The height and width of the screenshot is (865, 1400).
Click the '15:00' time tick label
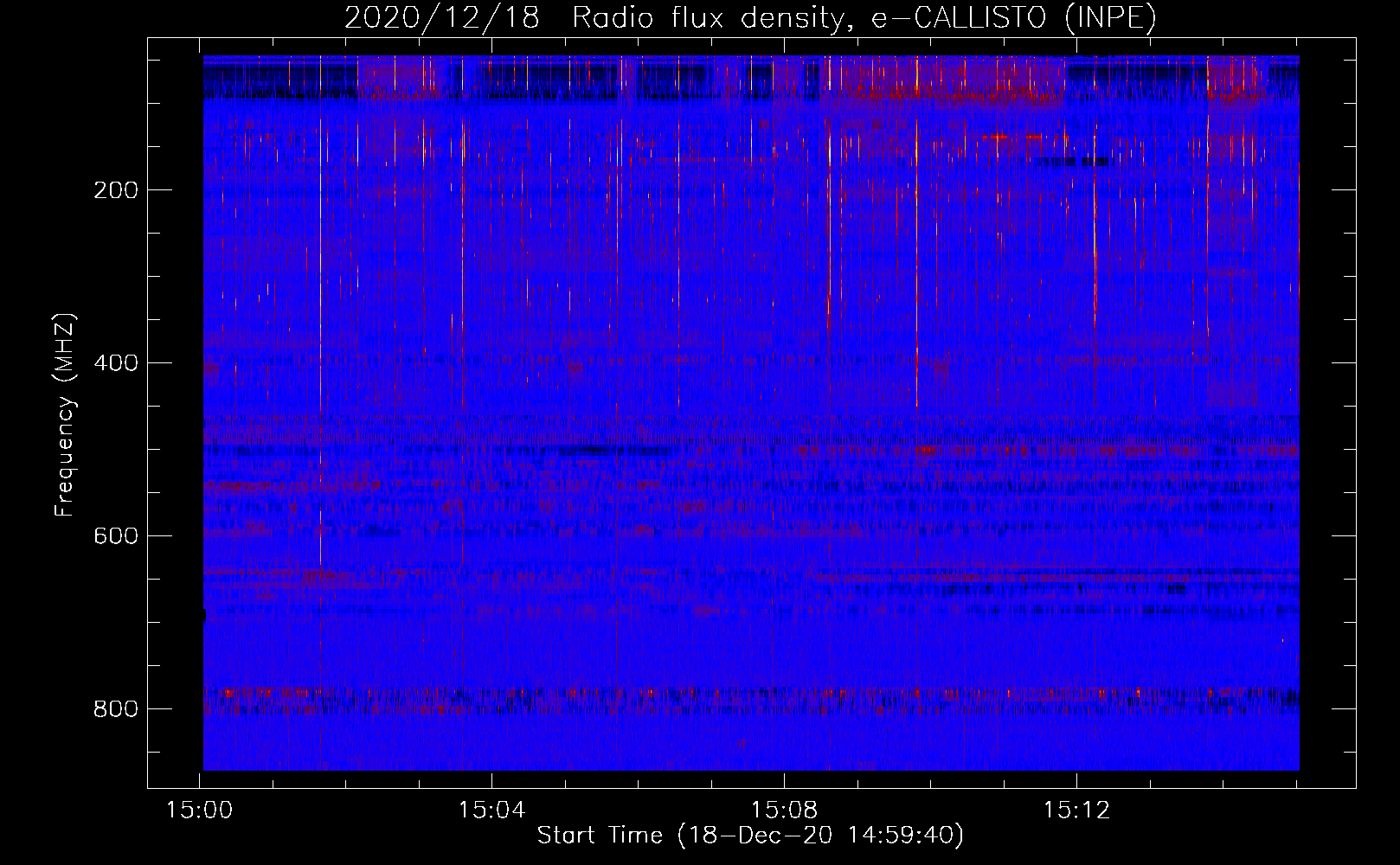pyautogui.click(x=200, y=811)
